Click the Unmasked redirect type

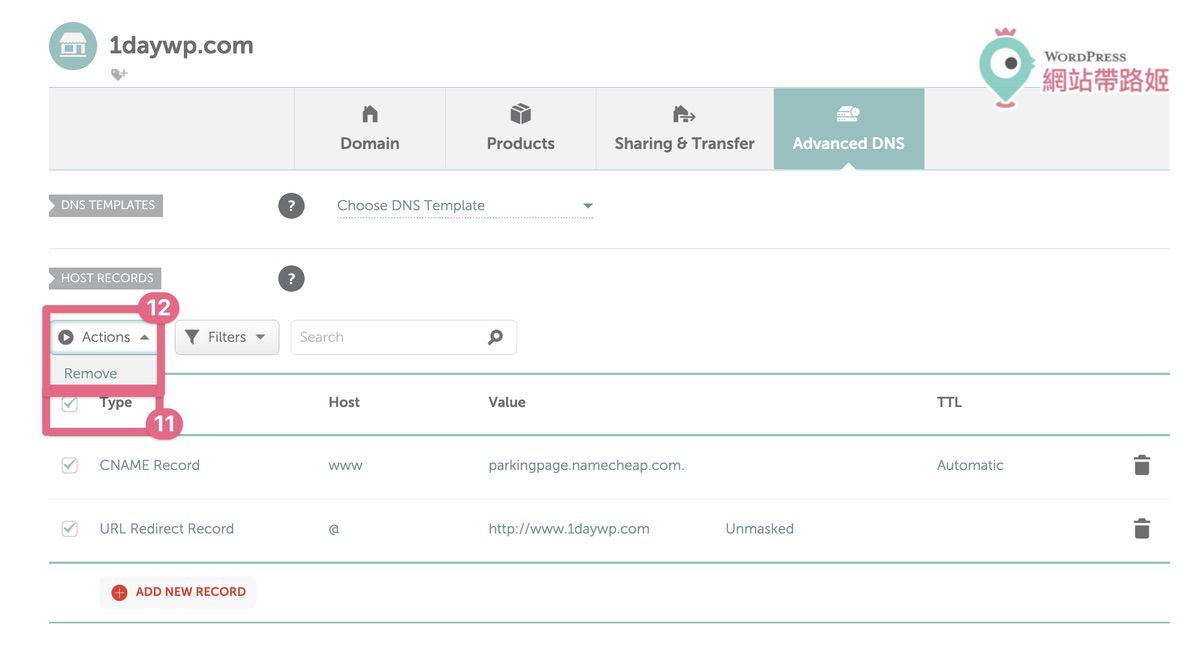tap(760, 529)
